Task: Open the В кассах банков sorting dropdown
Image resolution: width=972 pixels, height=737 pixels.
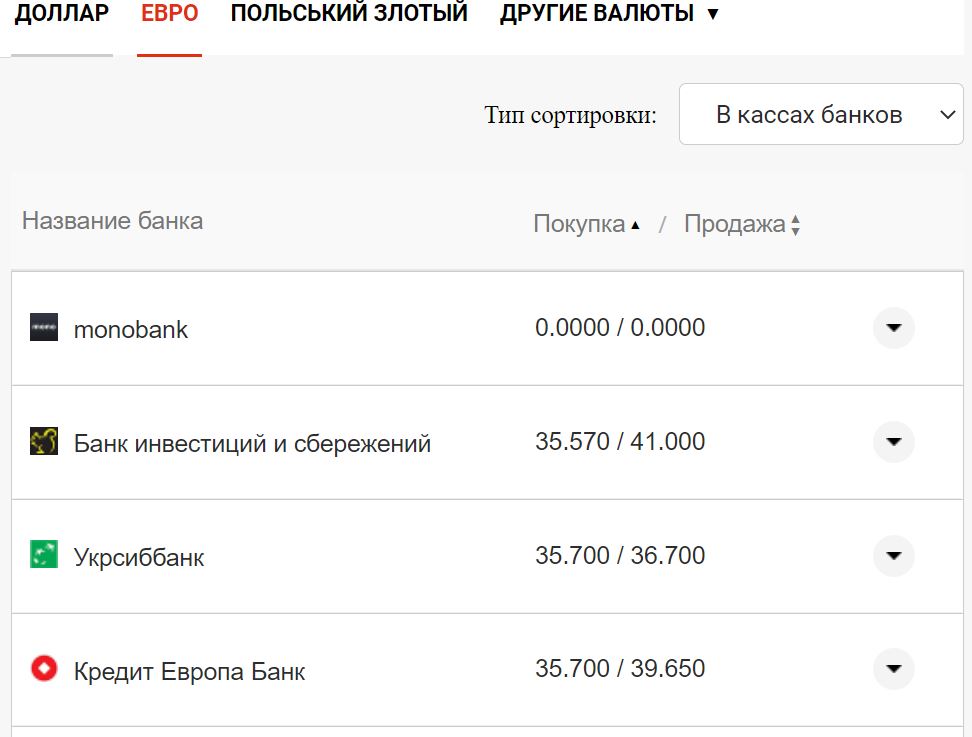Action: coord(820,114)
